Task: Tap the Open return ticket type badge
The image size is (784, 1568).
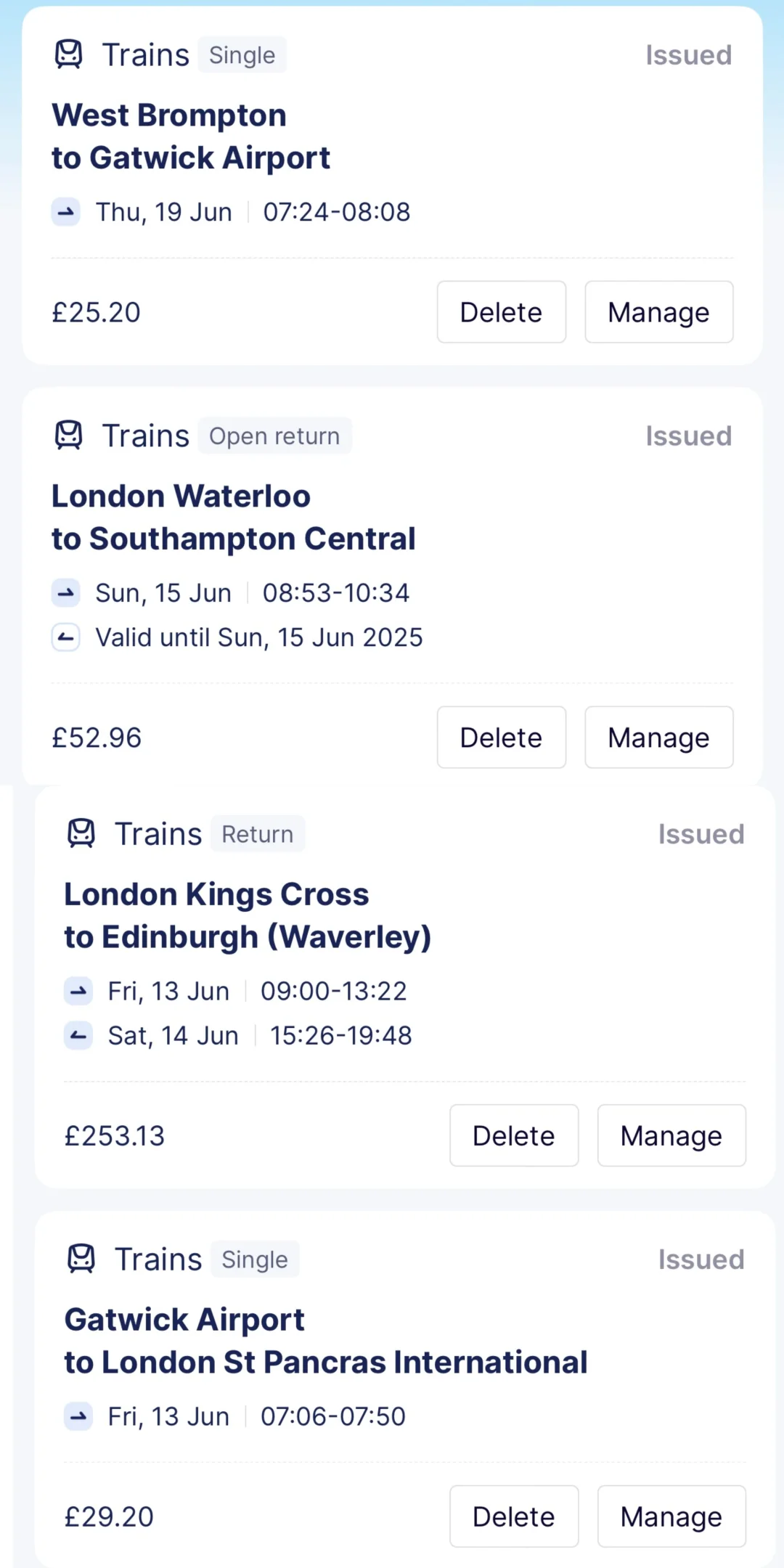Action: tap(274, 436)
